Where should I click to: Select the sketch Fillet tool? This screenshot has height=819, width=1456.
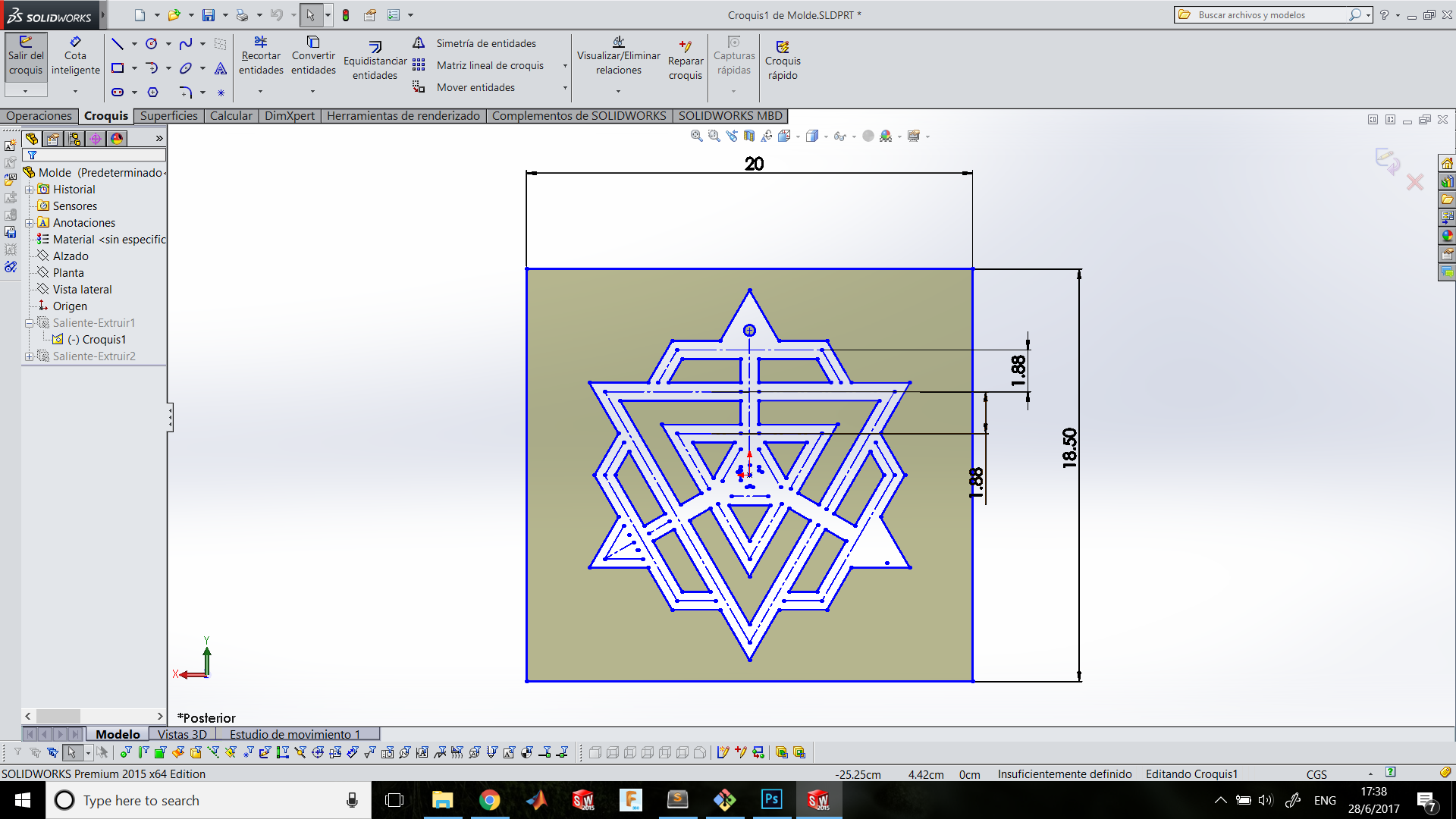pyautogui.click(x=186, y=93)
